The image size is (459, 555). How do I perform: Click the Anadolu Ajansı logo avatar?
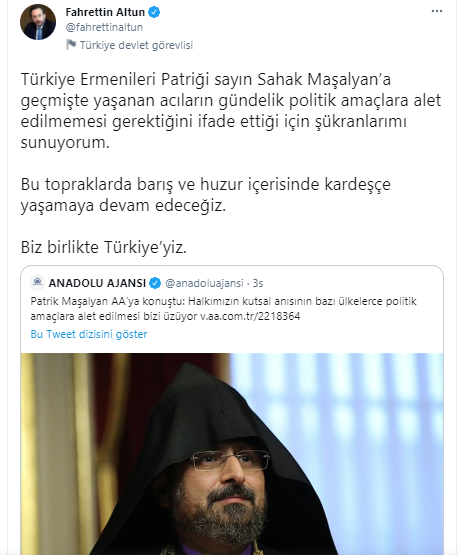pos(38,283)
